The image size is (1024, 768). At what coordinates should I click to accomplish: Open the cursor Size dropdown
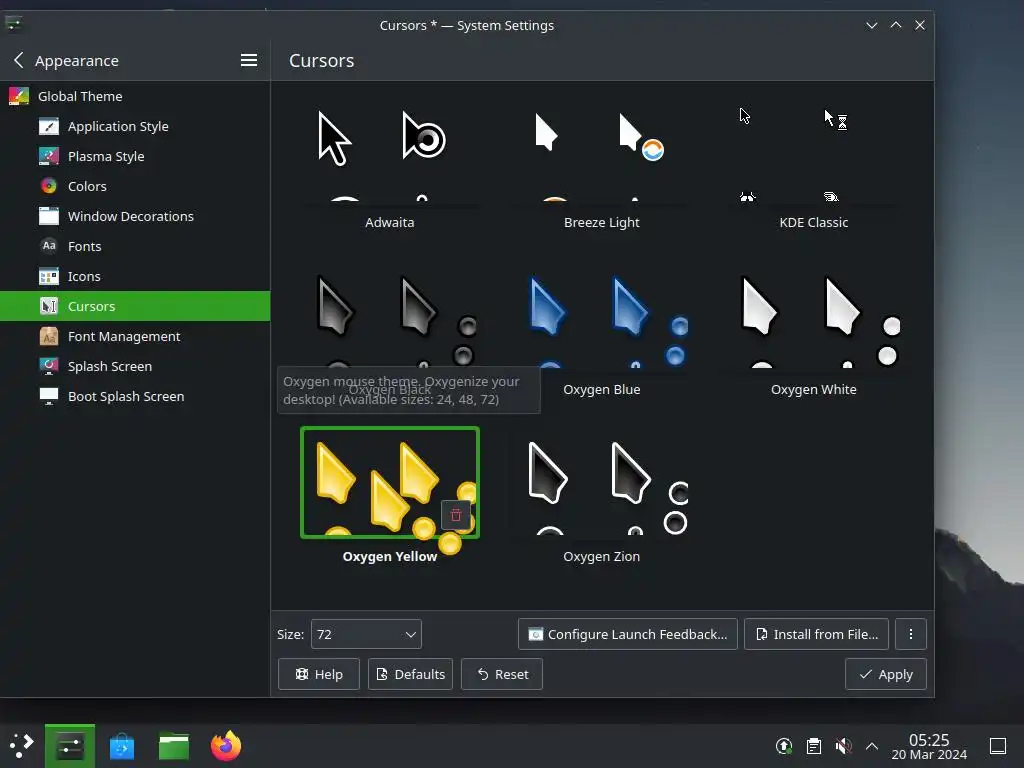click(366, 634)
